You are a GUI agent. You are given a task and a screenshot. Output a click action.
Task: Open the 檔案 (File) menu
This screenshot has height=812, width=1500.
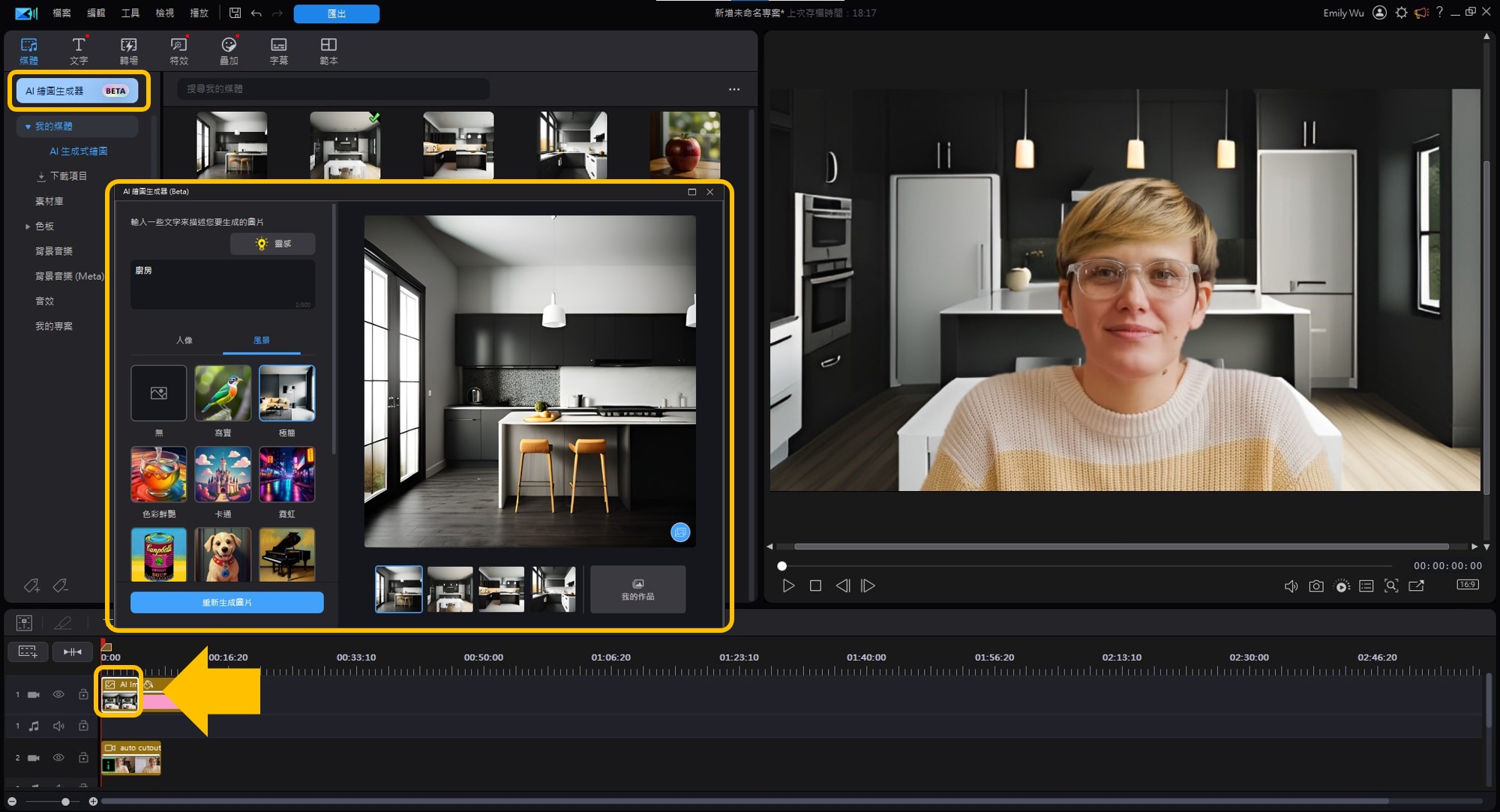[61, 13]
